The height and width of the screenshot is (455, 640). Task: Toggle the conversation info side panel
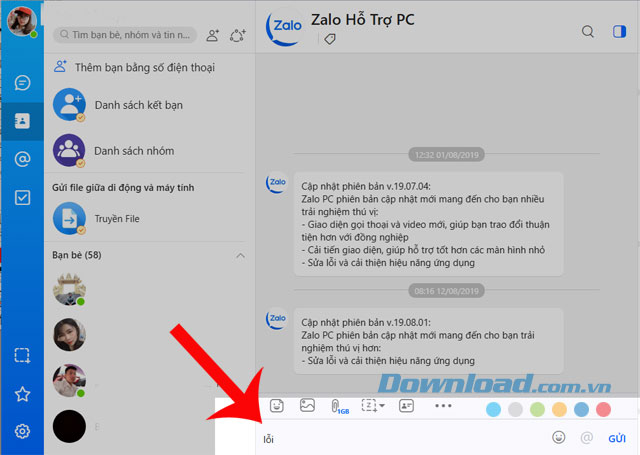point(619,31)
